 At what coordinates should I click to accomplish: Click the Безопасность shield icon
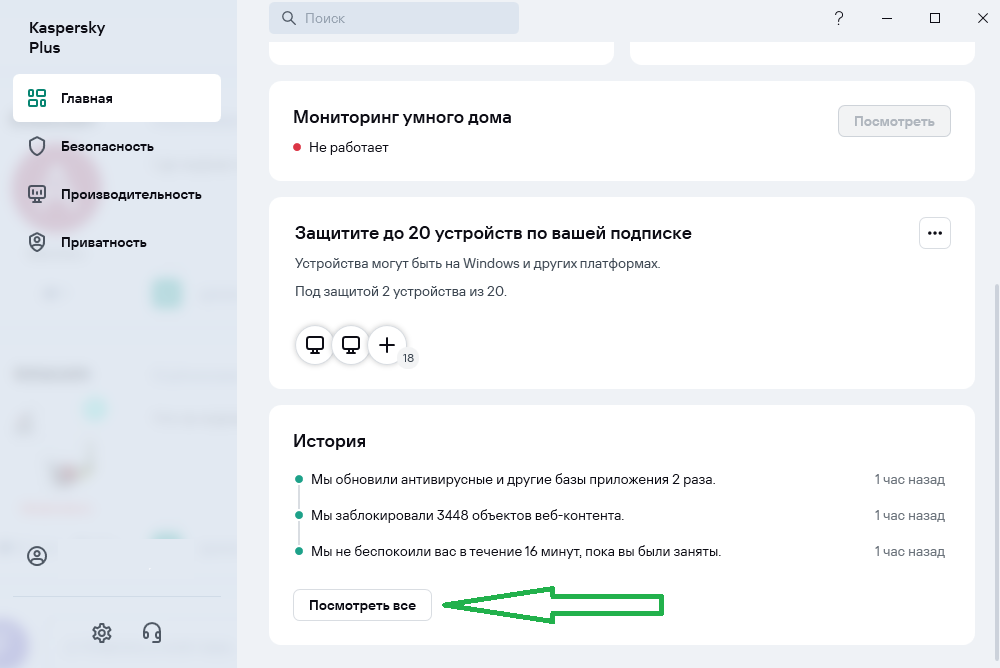(37, 146)
